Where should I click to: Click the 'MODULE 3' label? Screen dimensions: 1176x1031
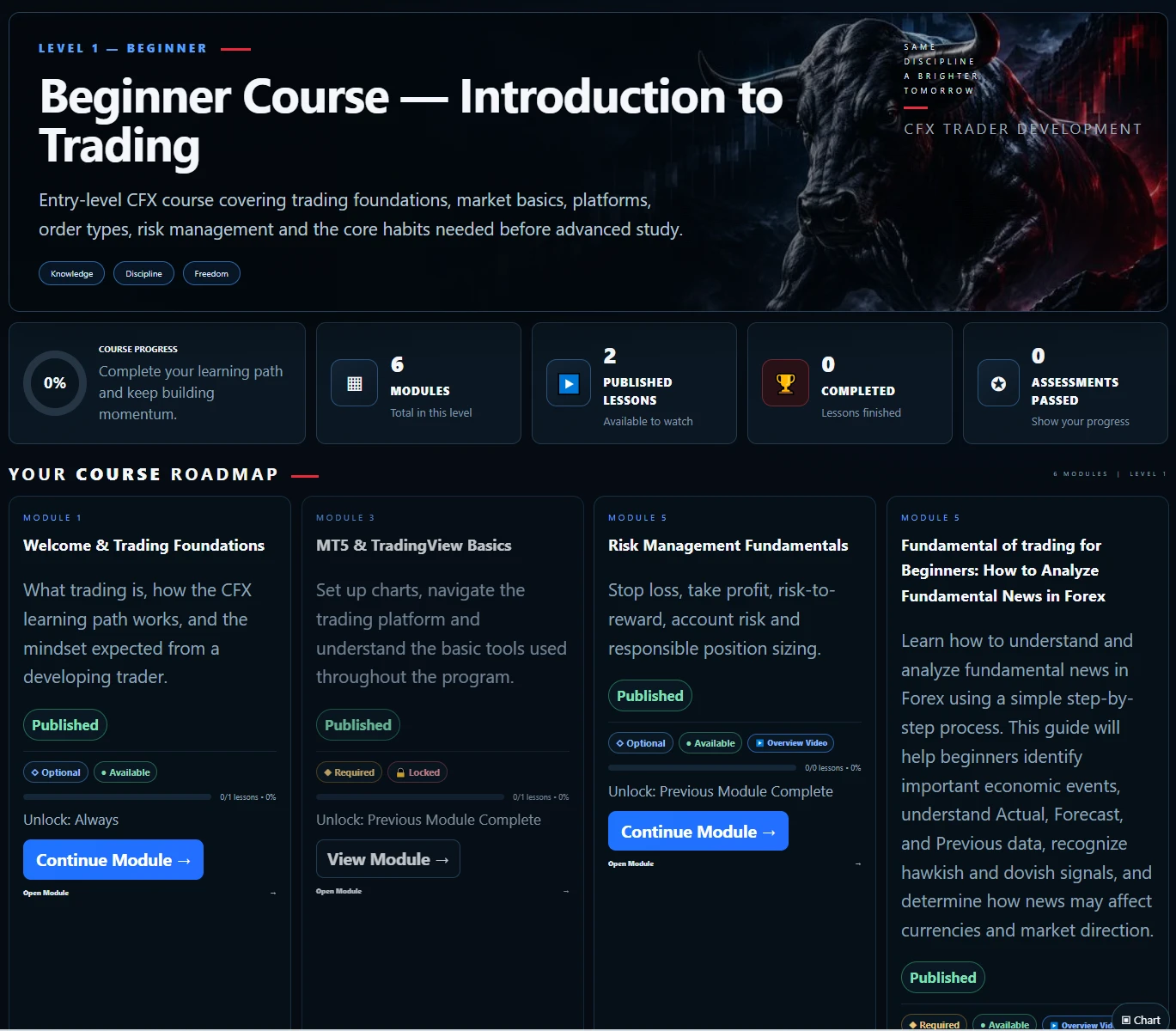[345, 518]
